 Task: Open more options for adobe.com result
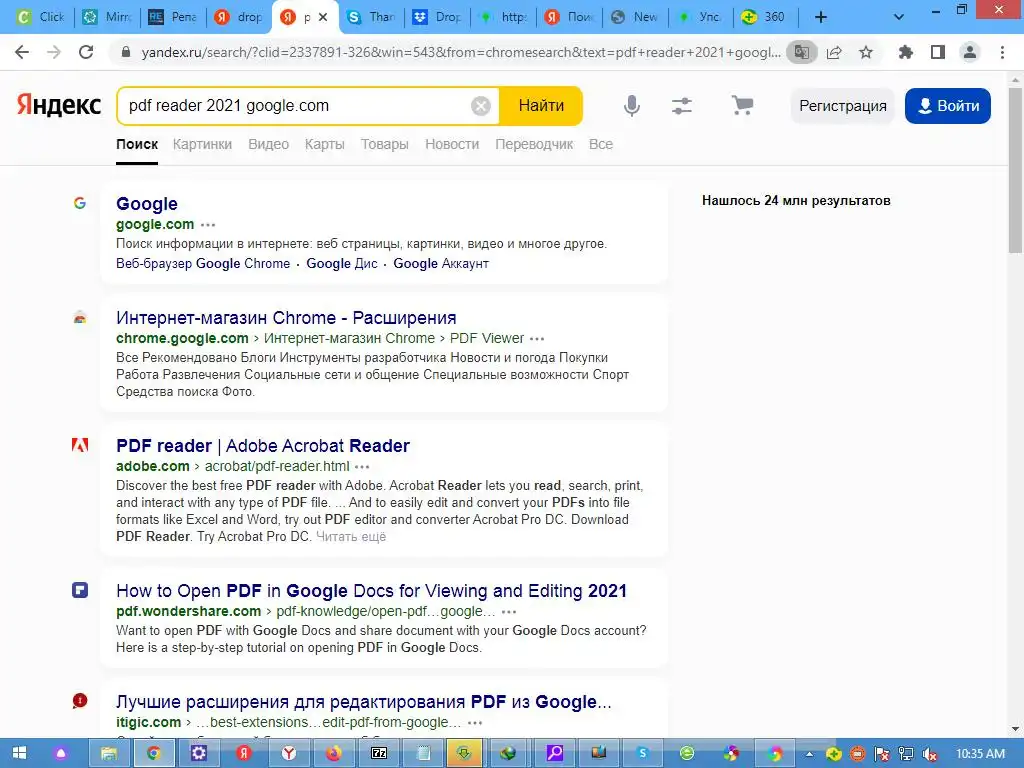[362, 467]
